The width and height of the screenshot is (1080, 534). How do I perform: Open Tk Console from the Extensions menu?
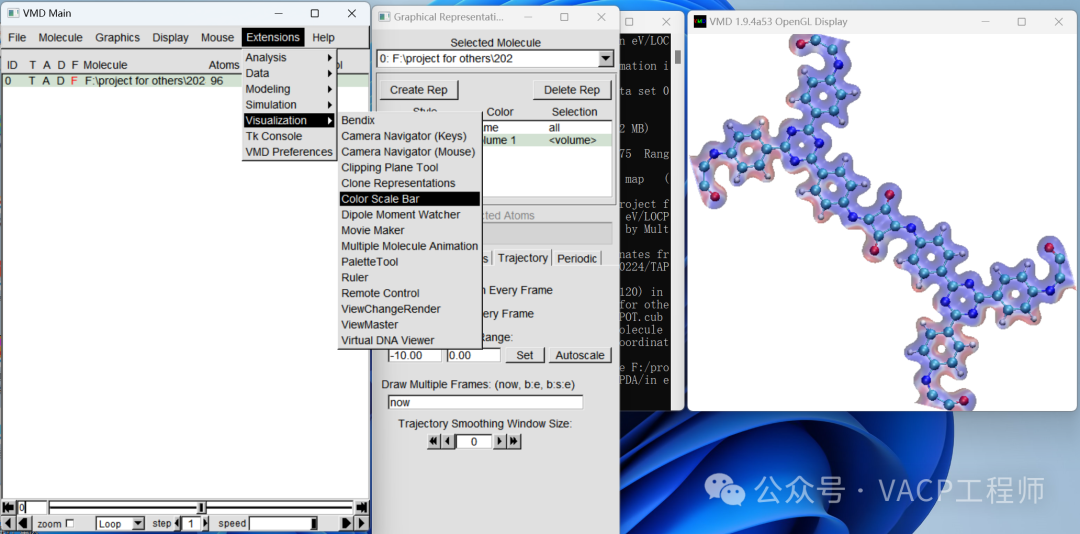point(289,136)
